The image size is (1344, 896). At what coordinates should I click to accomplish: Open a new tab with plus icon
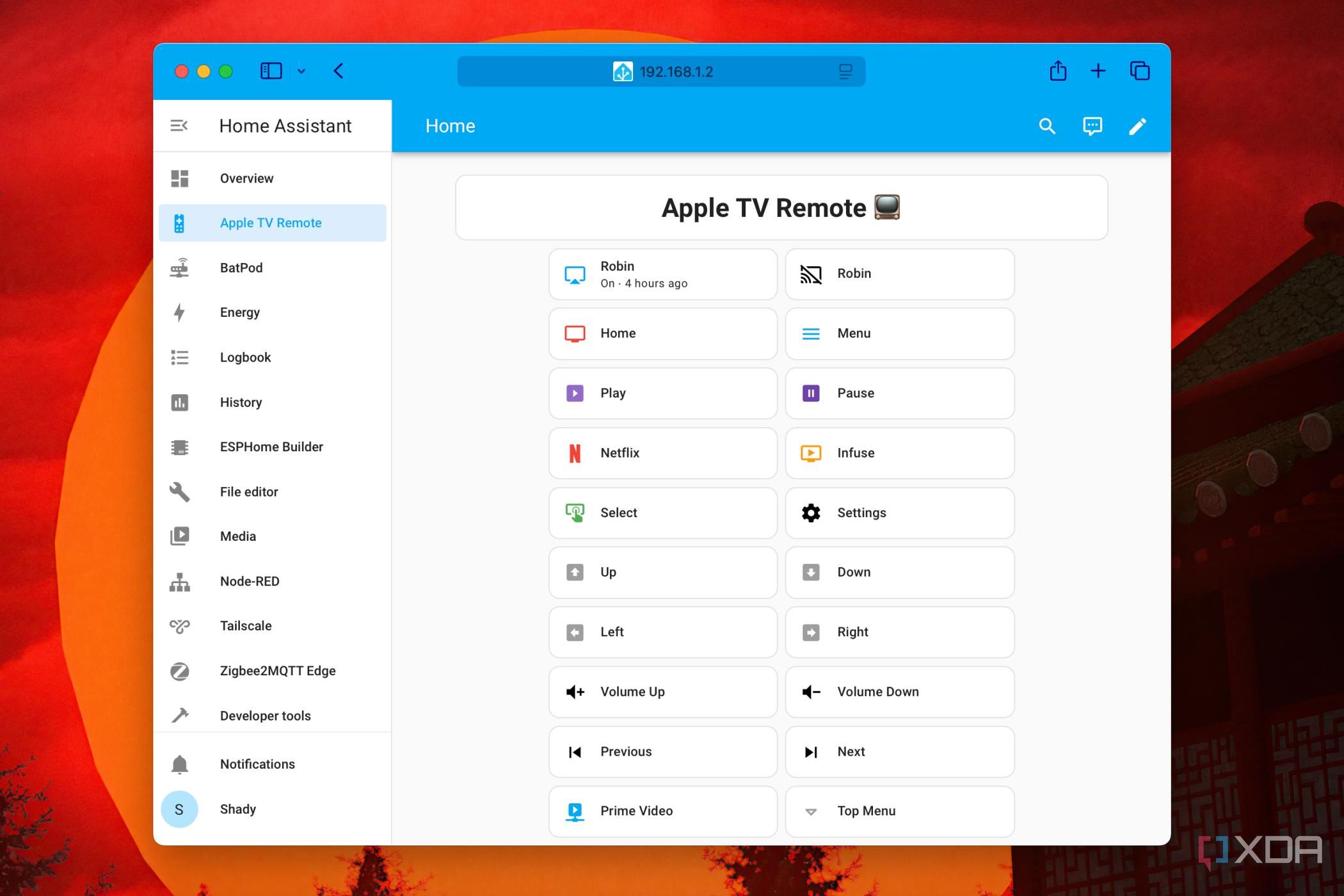click(x=1098, y=71)
